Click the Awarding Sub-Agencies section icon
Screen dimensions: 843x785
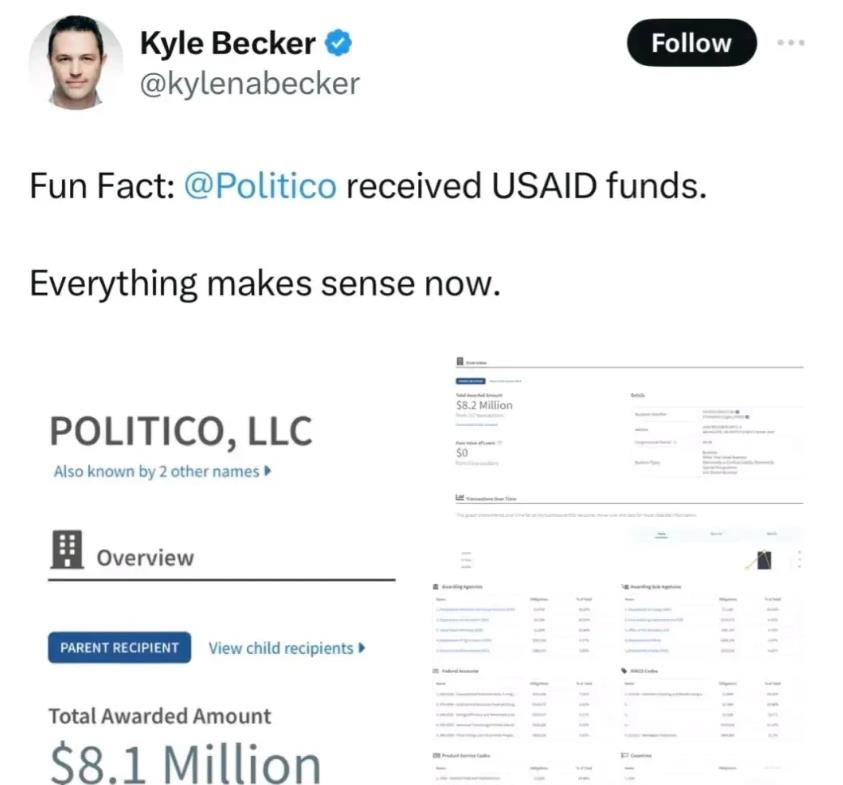[x=624, y=586]
